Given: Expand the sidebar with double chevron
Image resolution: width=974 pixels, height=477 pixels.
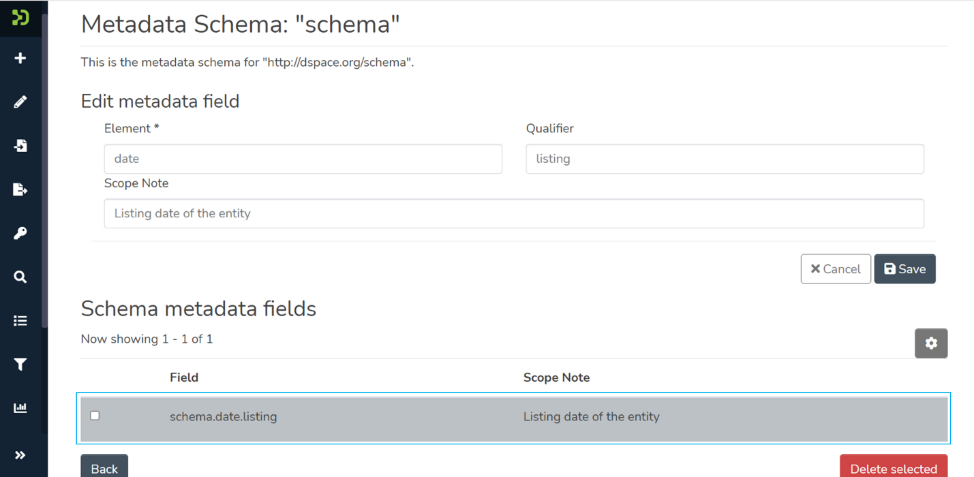Looking at the screenshot, I should [20, 455].
